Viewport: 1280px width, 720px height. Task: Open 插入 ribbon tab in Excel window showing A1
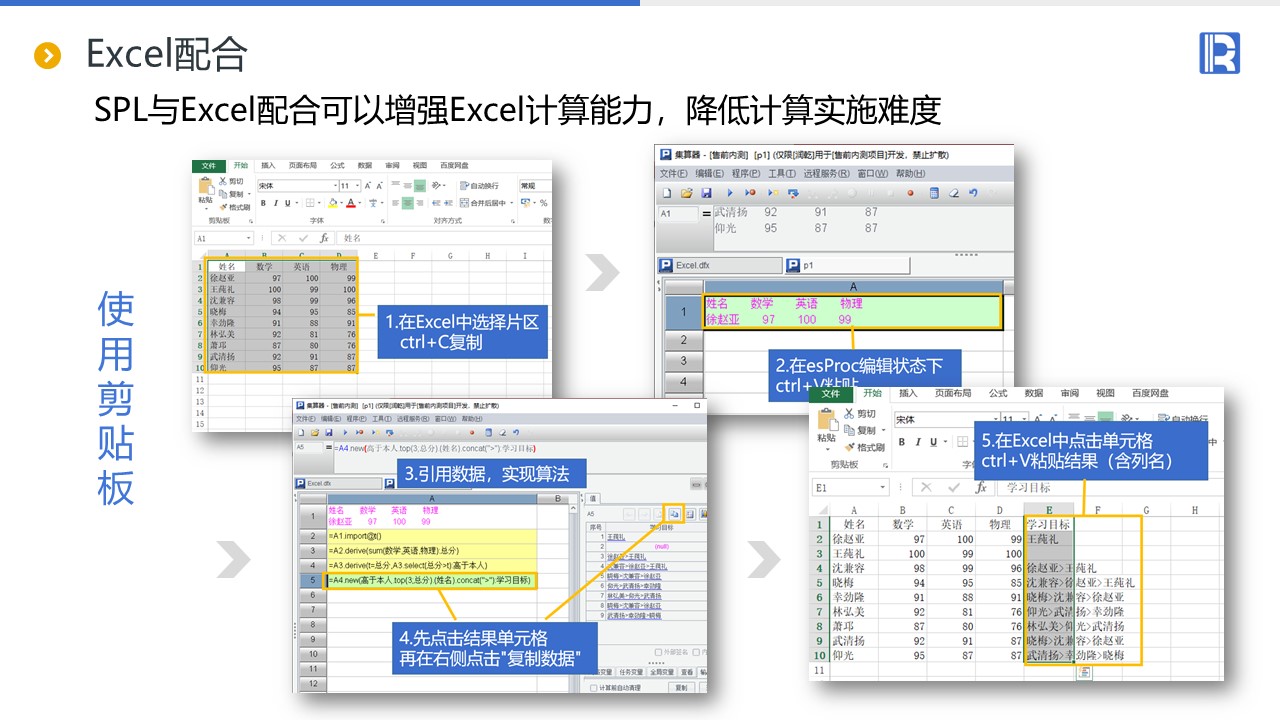(268, 166)
